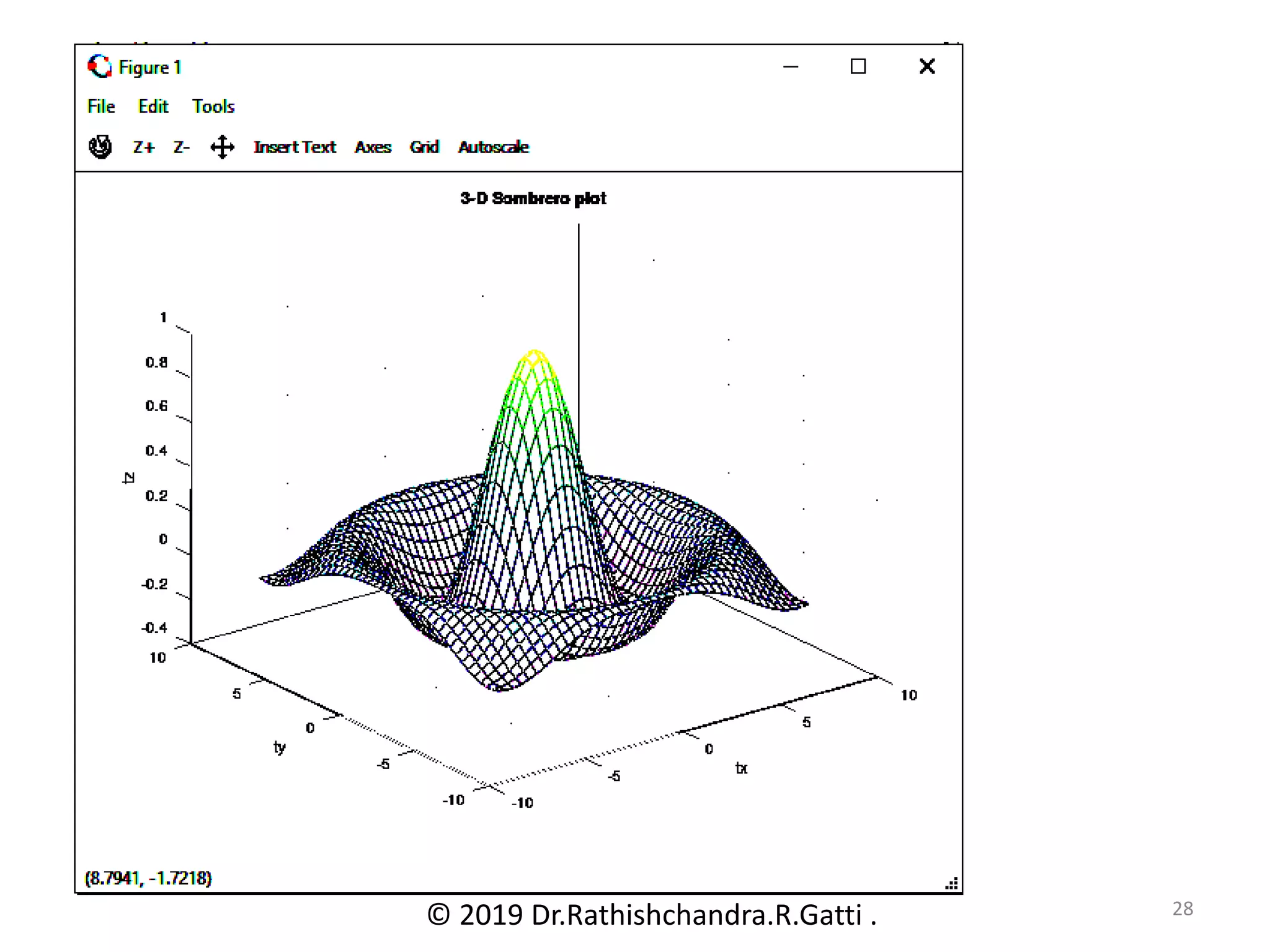Click the Octave logo in title bar
This screenshot has height=952, width=1270.
tap(99, 66)
